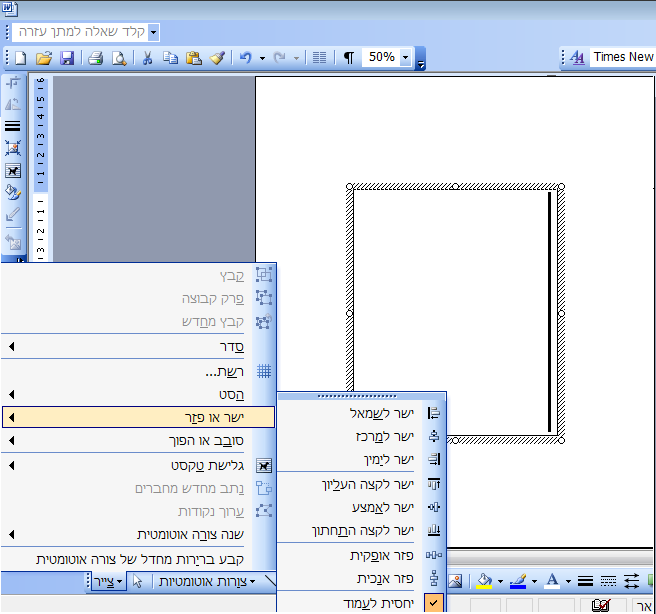Viewport: 656px width, 614px height.
Task: Toggle the 'יחסית לעמוד' checked option
Action: click(x=362, y=603)
